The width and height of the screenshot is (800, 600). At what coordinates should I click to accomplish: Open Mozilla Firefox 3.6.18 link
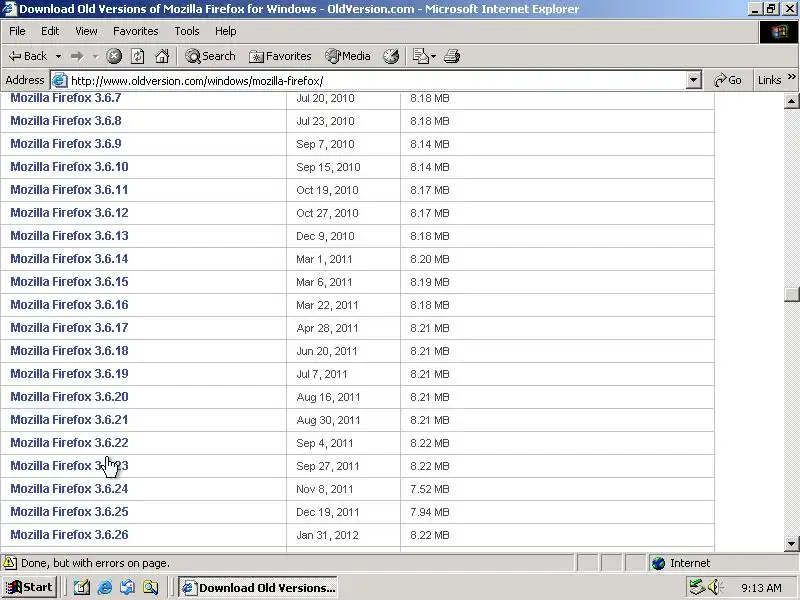pos(69,351)
